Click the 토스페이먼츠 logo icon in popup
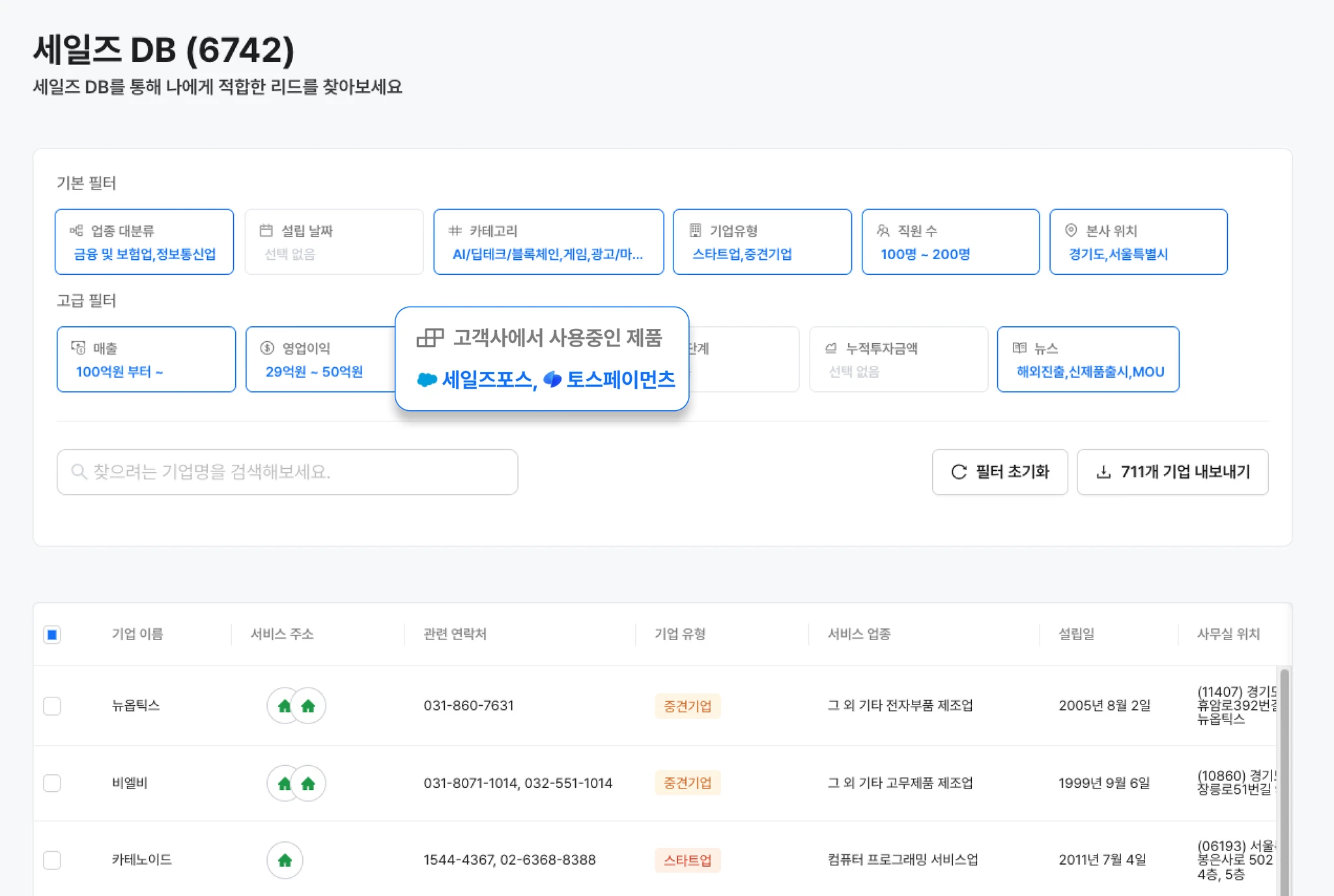The height and width of the screenshot is (896, 1334). pos(552,380)
